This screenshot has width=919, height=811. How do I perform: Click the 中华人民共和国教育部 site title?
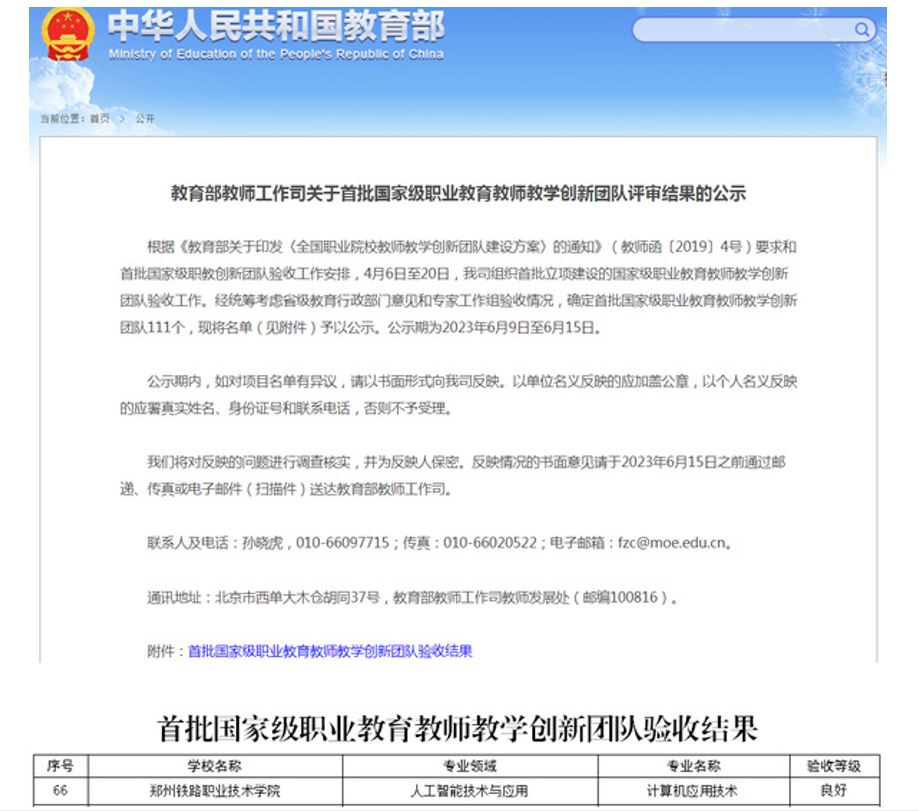pos(275,26)
